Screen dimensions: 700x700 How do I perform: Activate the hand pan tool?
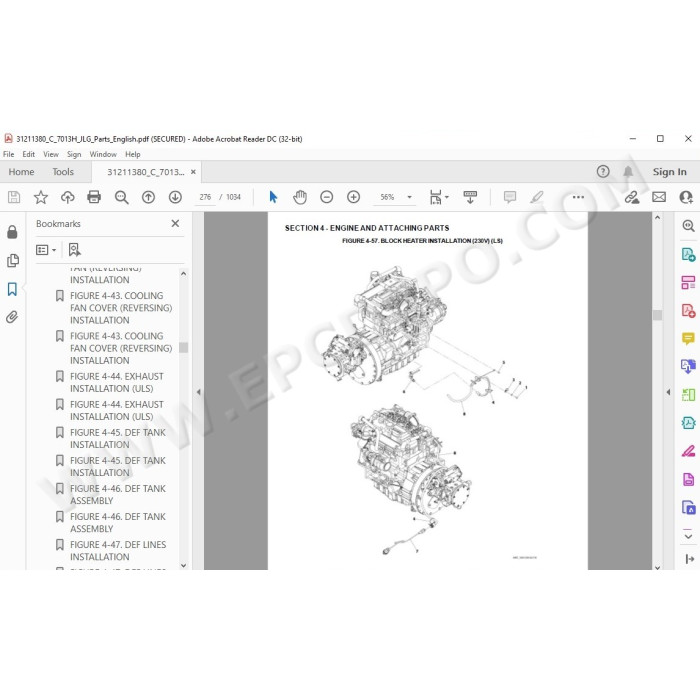tap(300, 197)
